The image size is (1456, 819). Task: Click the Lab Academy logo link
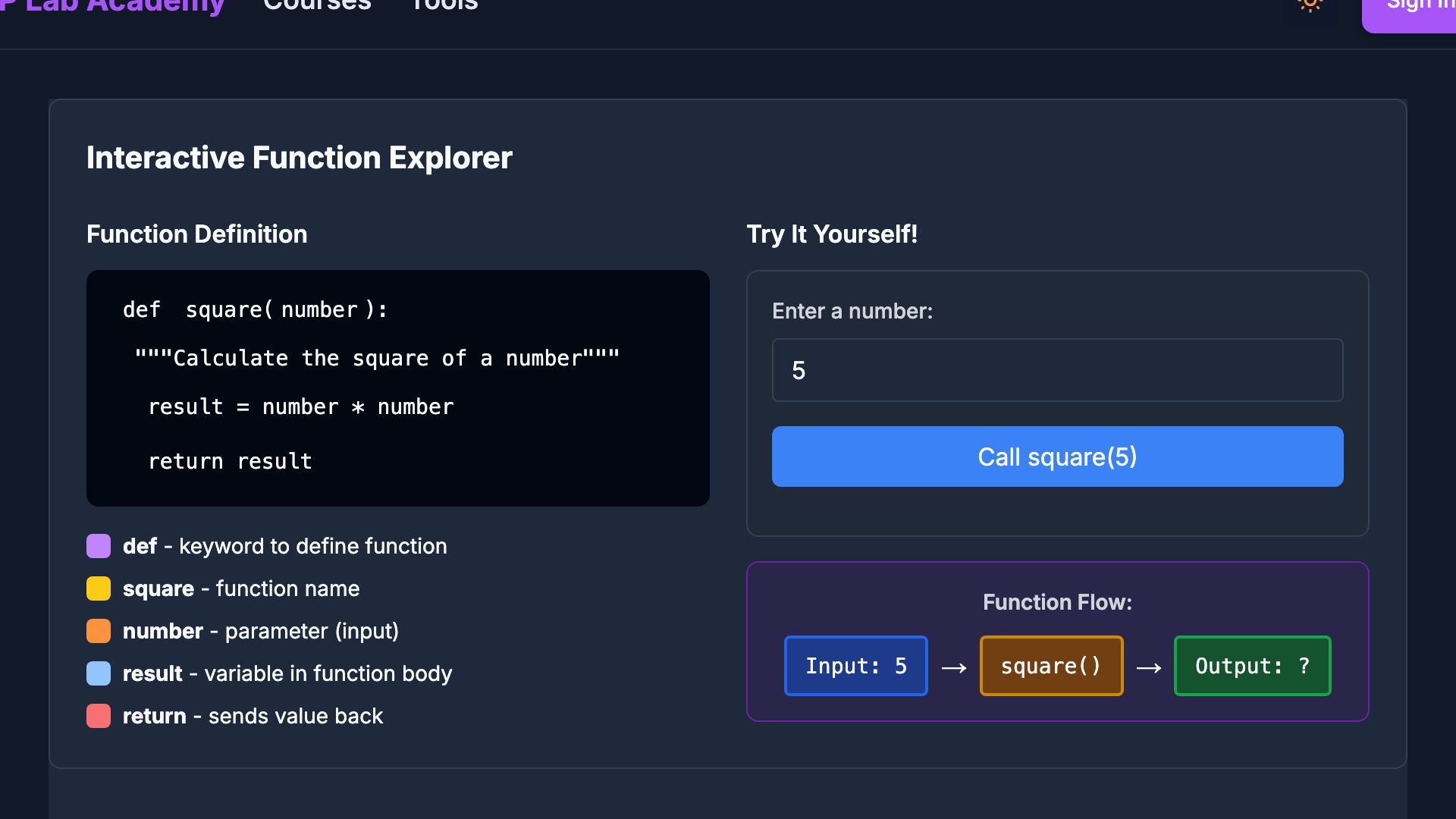[112, 6]
